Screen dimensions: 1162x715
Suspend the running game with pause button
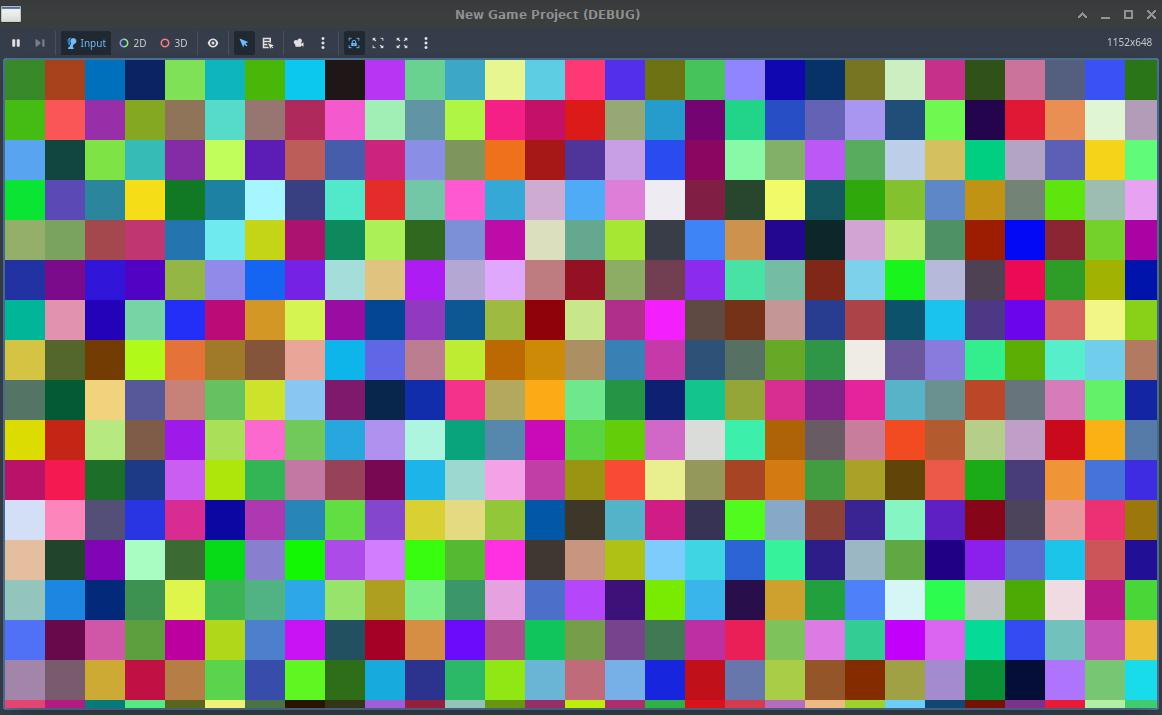click(16, 43)
